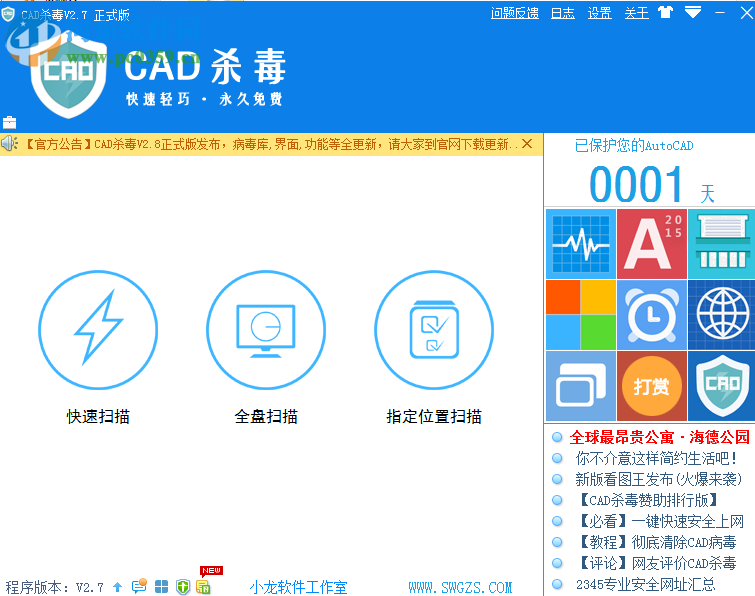This screenshot has height=596, width=755.
Task: Click the speaker announcement icon
Action: tap(9, 143)
